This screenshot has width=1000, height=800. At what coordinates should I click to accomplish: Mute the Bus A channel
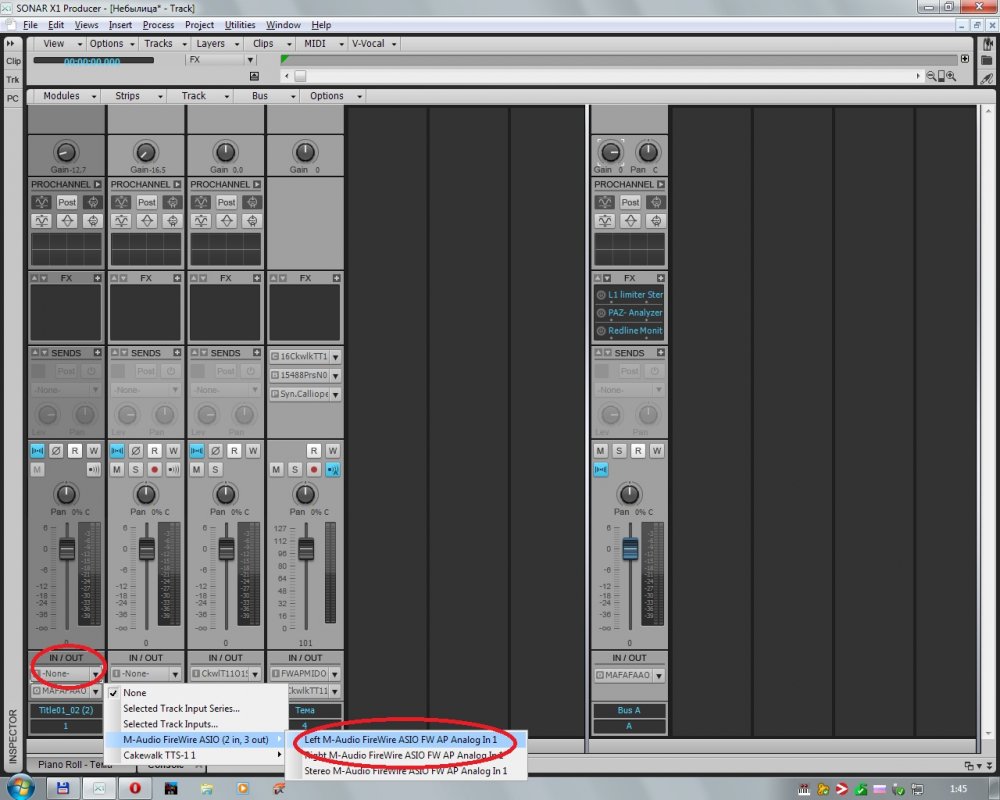pyautogui.click(x=601, y=451)
